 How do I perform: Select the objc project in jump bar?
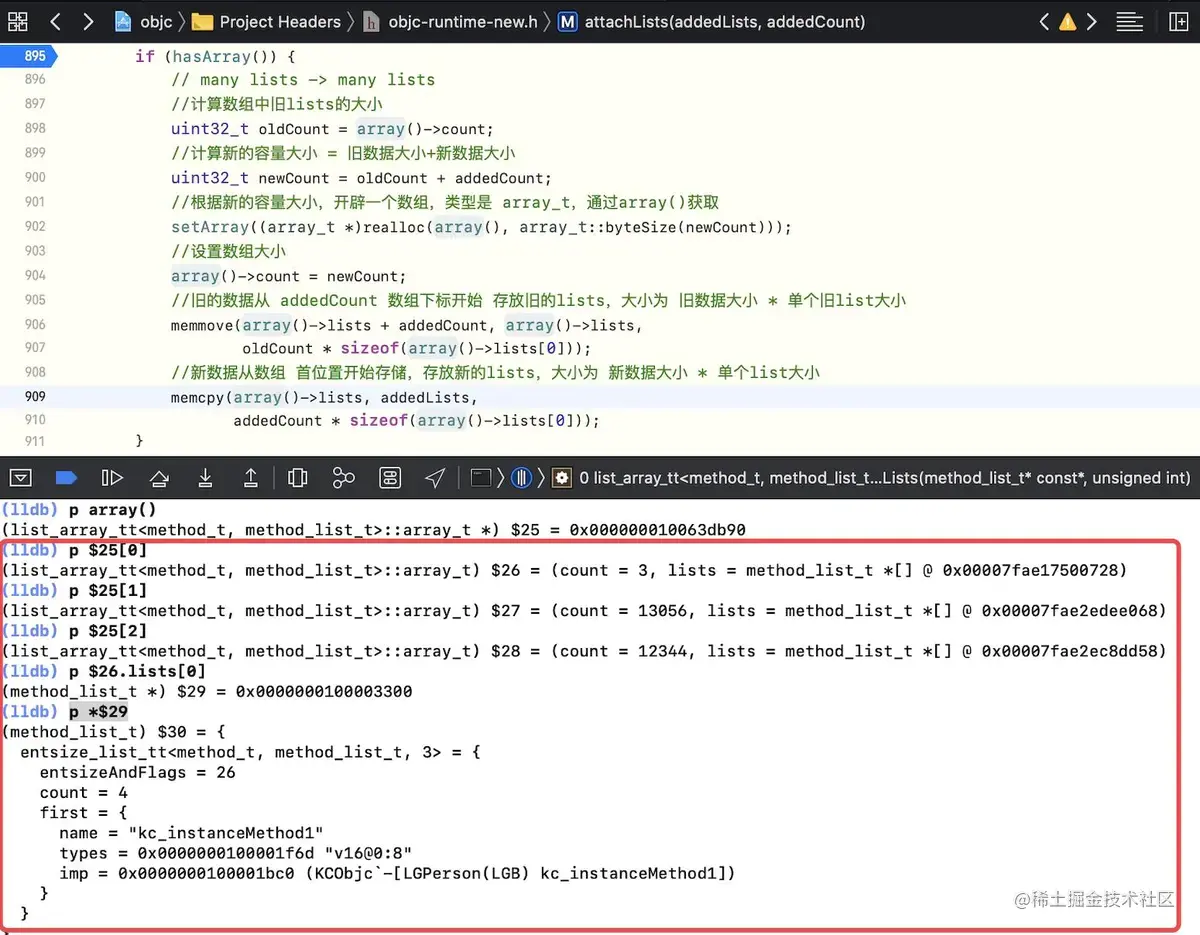tap(144, 21)
